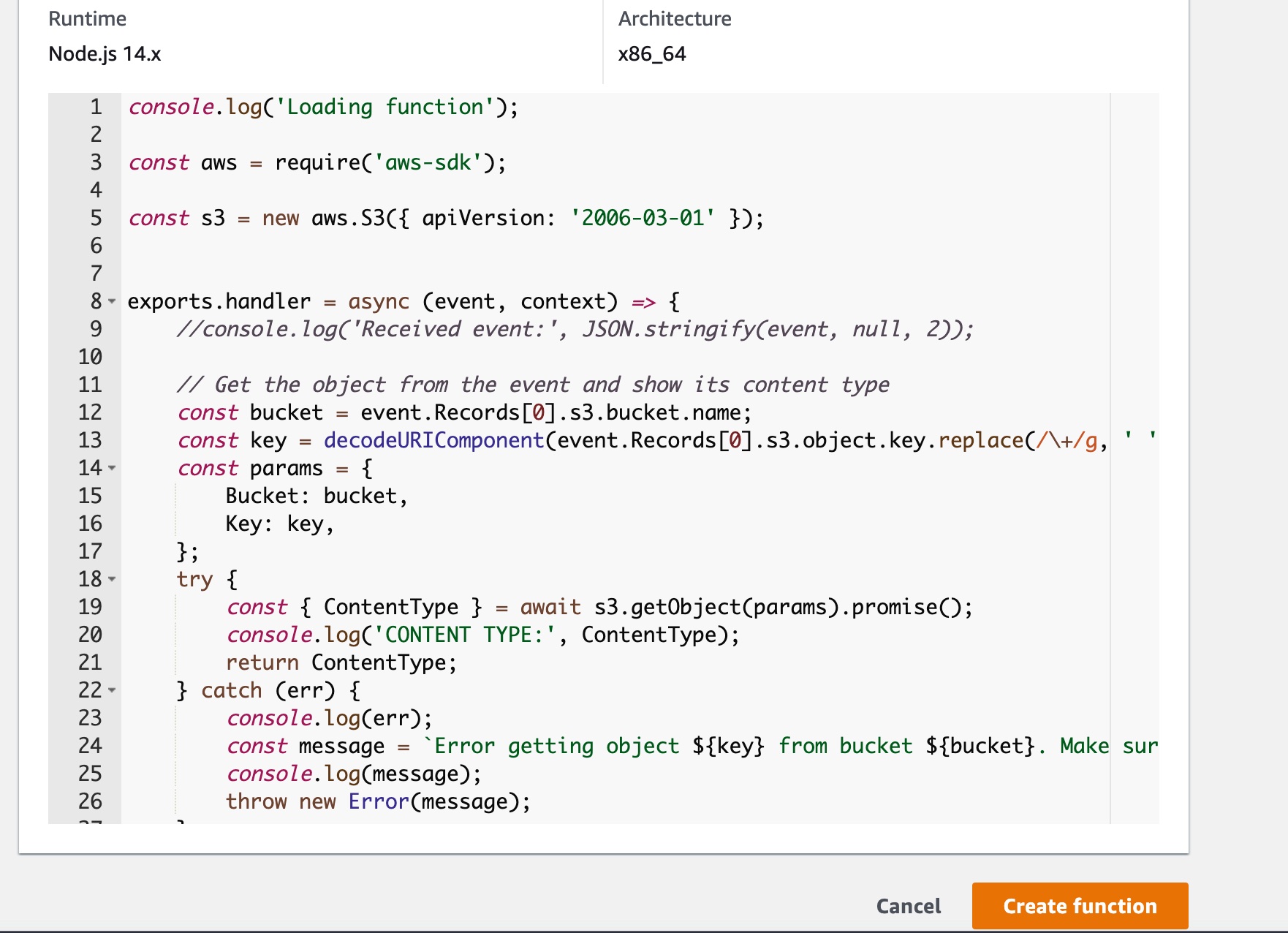Image resolution: width=1288 pixels, height=933 pixels.
Task: Click 'throw new Error(message)' line
Action: pos(377,801)
